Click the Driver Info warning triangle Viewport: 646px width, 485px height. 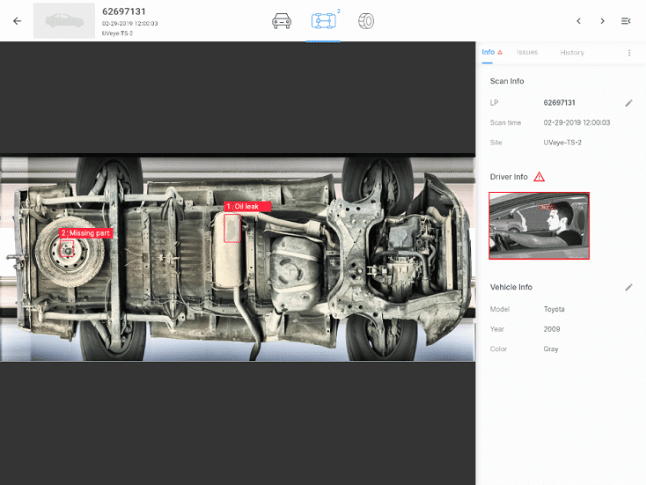tap(539, 177)
